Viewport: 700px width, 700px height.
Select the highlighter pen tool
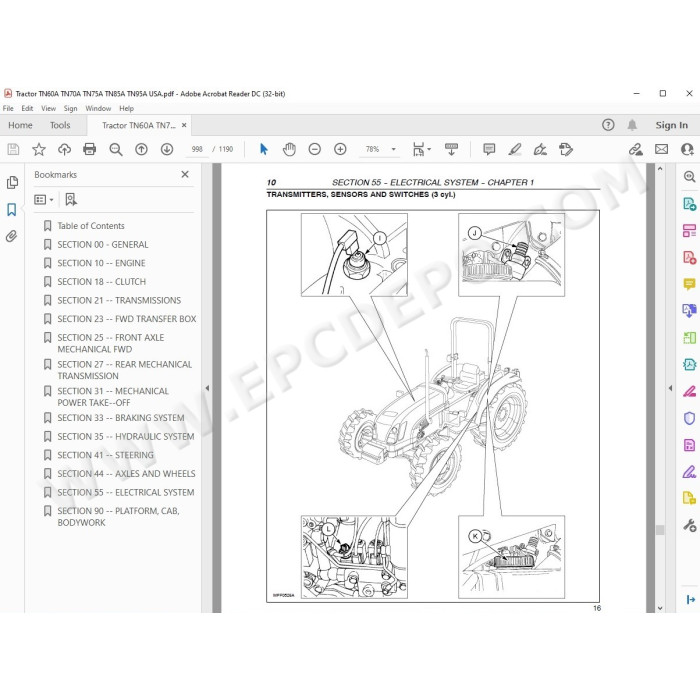tap(515, 149)
